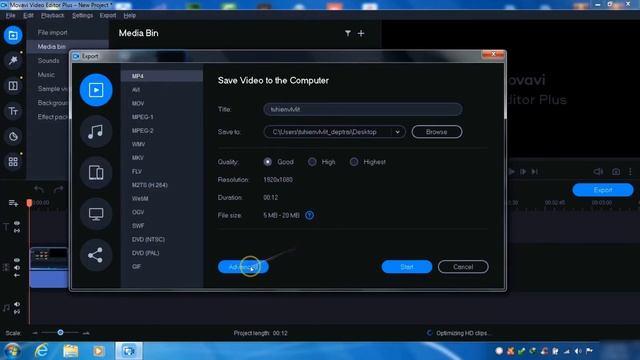Image resolution: width=640 pixels, height=360 pixels.
Task: Click the Add track icon on timeline
Action: (x=13, y=203)
